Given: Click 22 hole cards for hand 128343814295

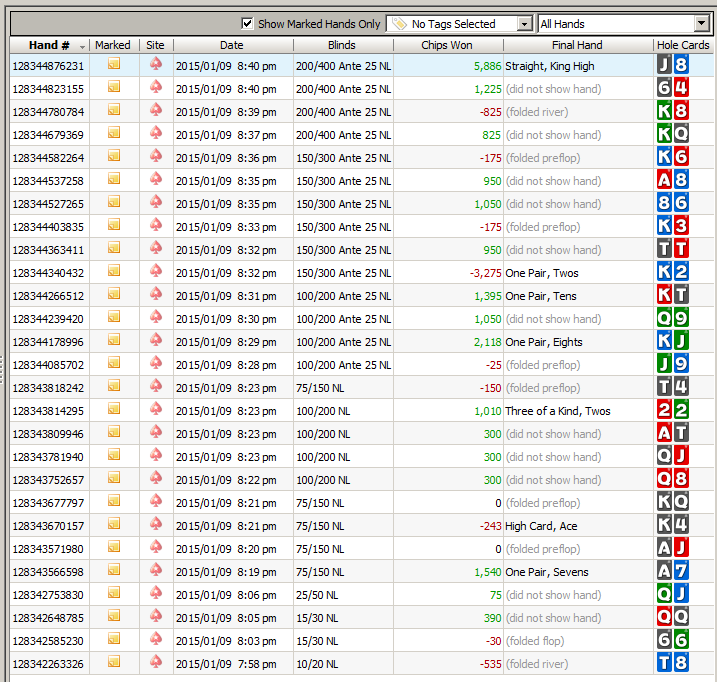Looking at the screenshot, I should tap(673, 409).
